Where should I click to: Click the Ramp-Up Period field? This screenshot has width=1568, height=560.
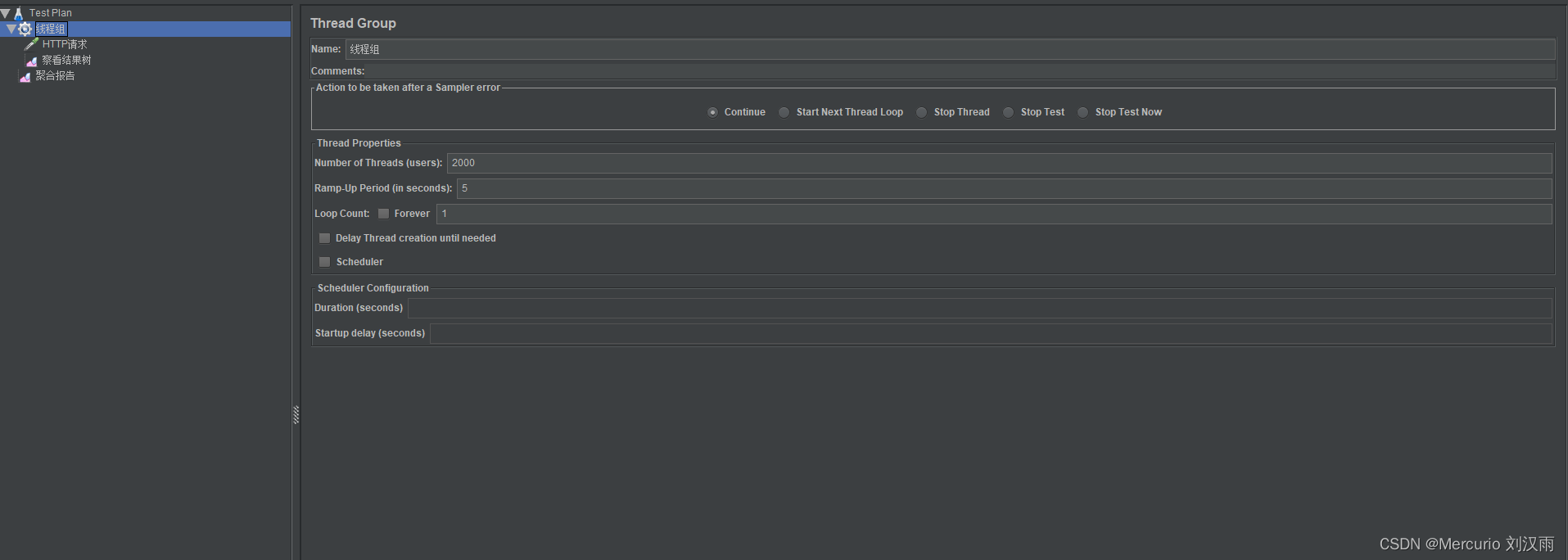1004,188
